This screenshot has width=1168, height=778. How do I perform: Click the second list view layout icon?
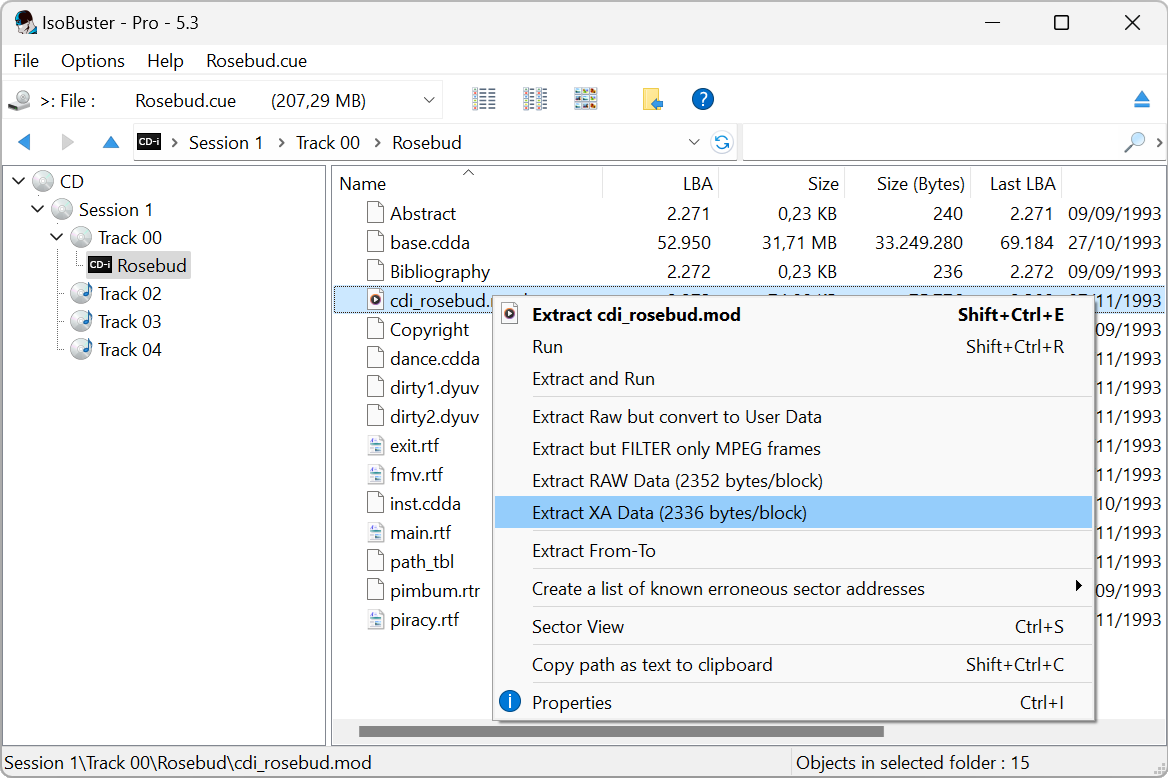535,99
